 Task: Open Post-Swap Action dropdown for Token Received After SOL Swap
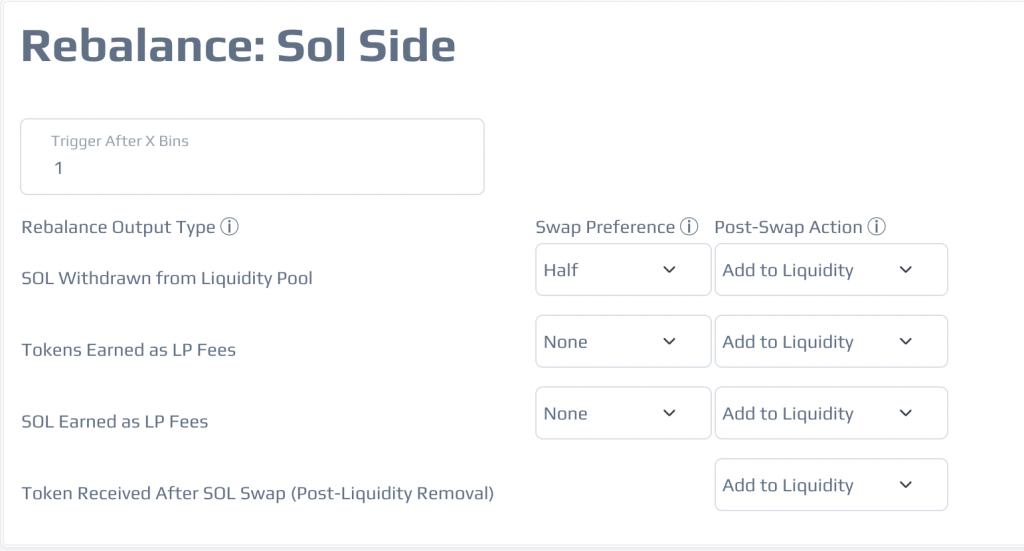coord(831,485)
